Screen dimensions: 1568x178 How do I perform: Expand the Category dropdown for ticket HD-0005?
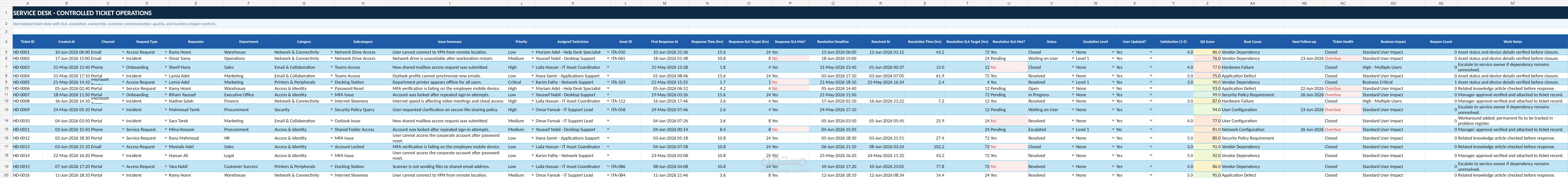pyautogui.click(x=331, y=82)
